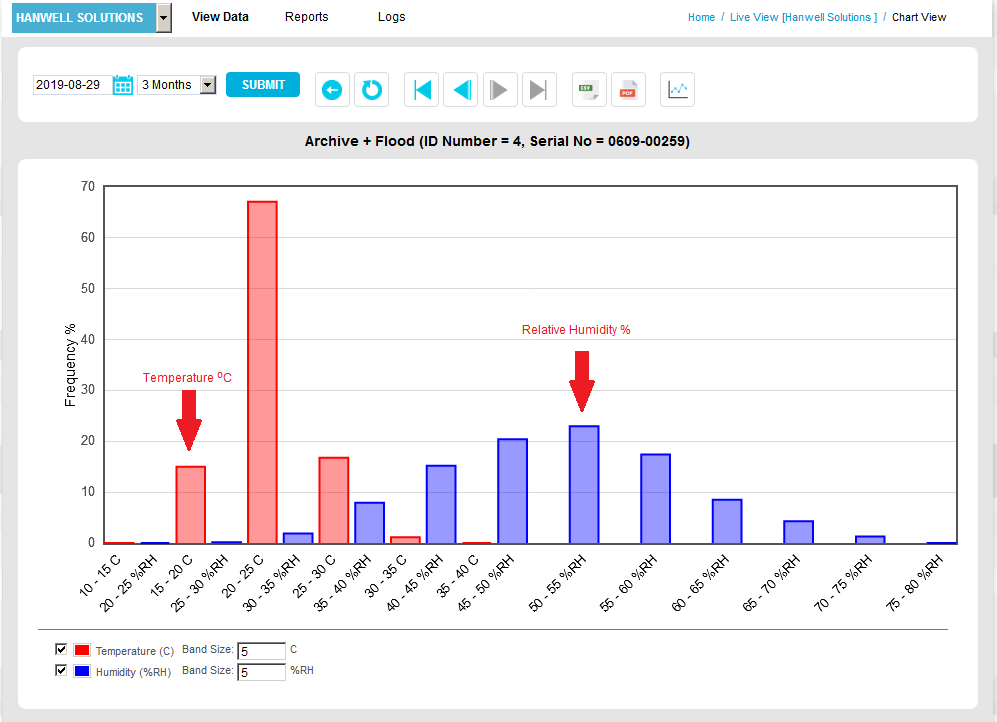Go to the Home breadcrumb link
This screenshot has height=722, width=997.
point(701,17)
